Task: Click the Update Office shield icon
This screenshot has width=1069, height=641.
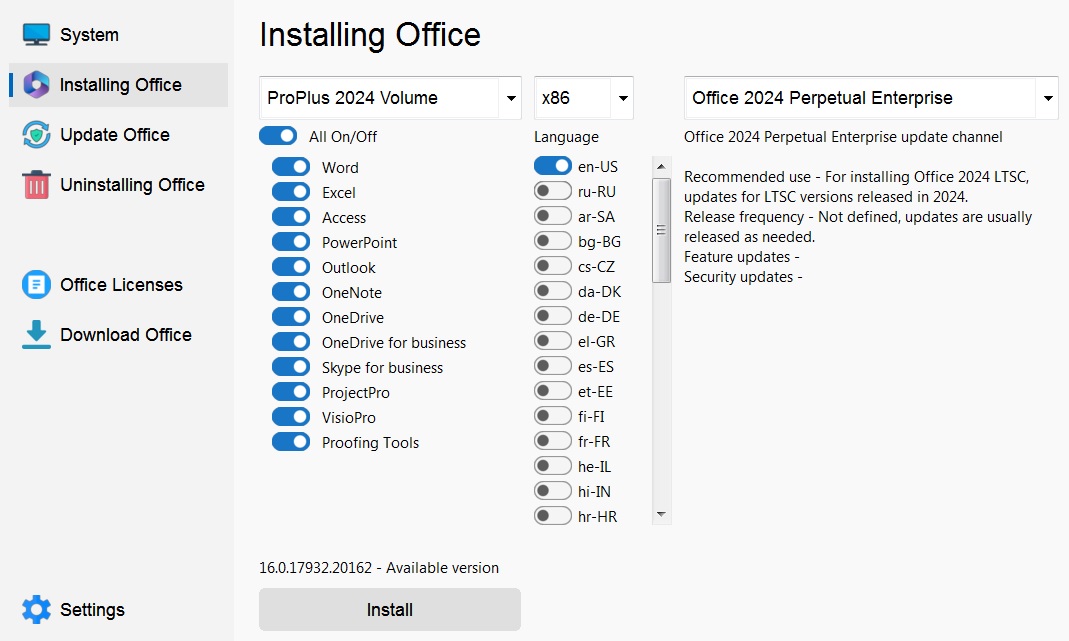Action: [x=36, y=134]
